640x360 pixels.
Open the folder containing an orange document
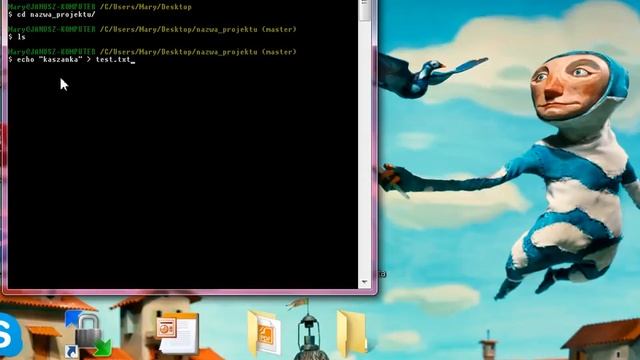click(264, 333)
